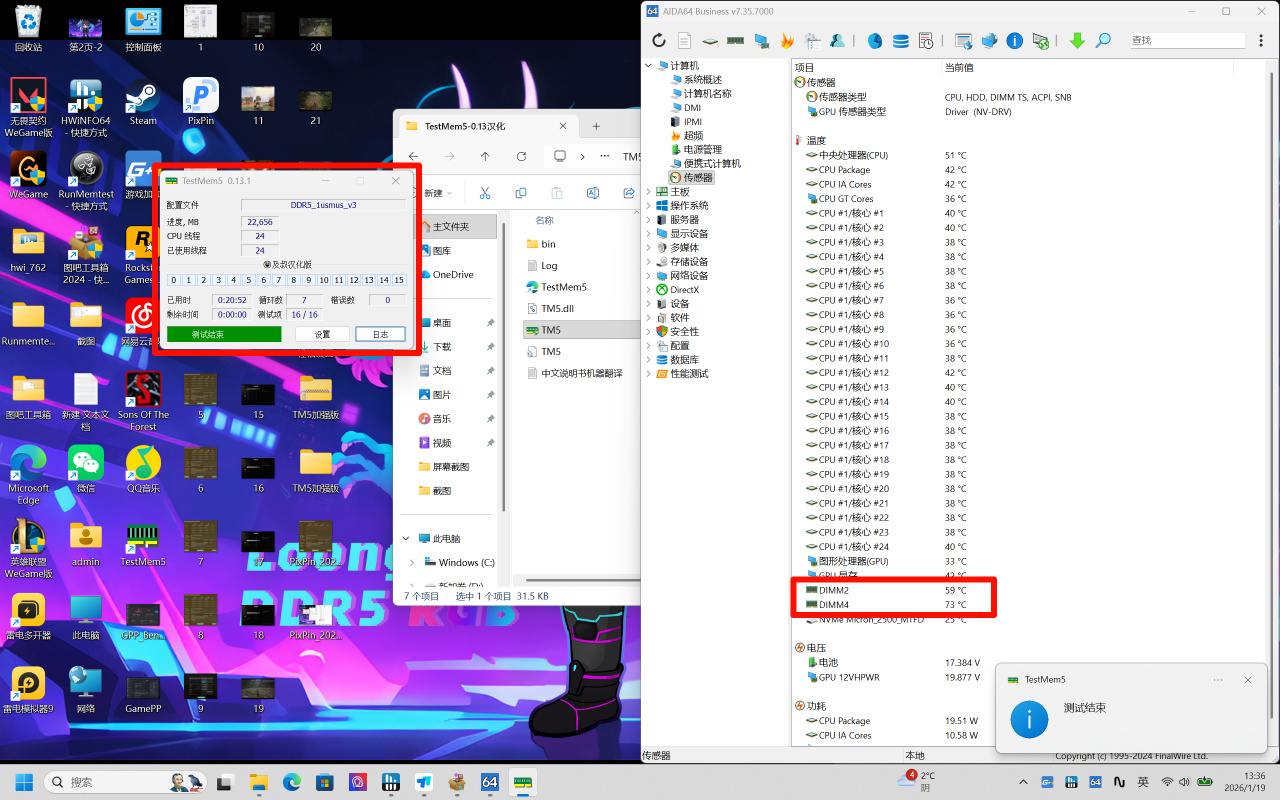Click the 项目 column header in AIDA64
This screenshot has height=800, width=1280.
coord(866,68)
